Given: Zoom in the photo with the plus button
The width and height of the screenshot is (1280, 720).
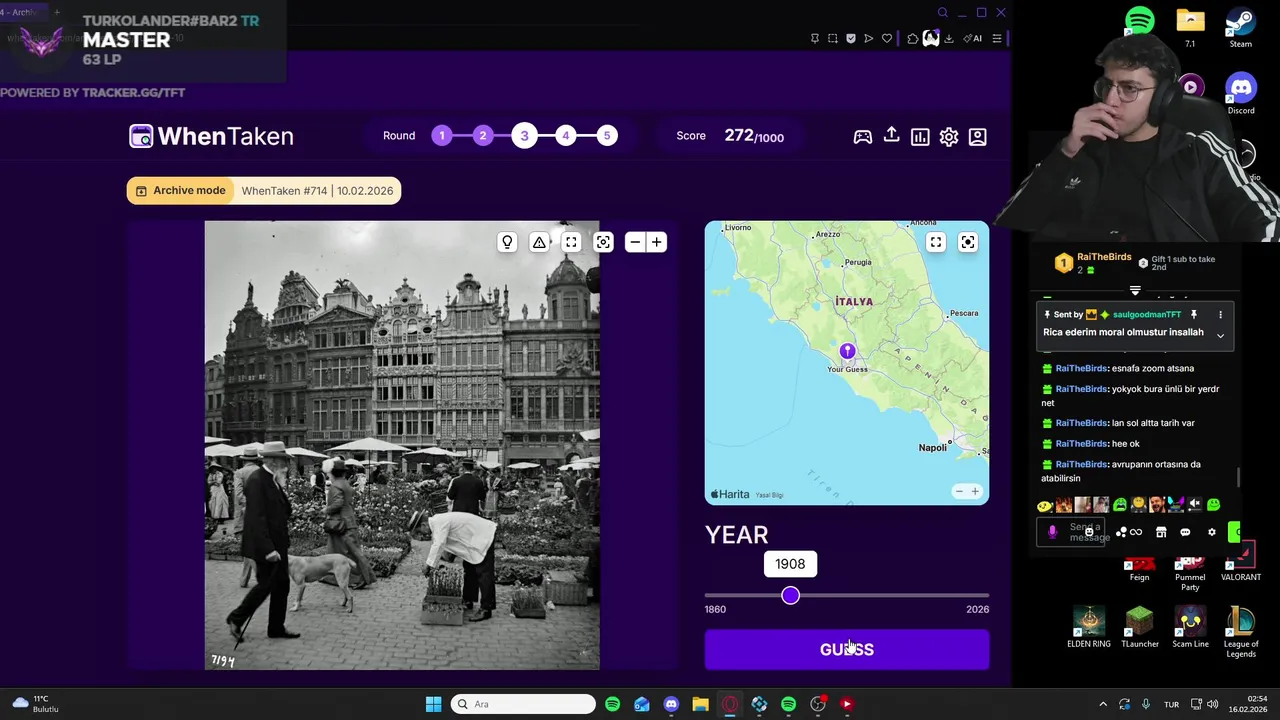Looking at the screenshot, I should (657, 242).
